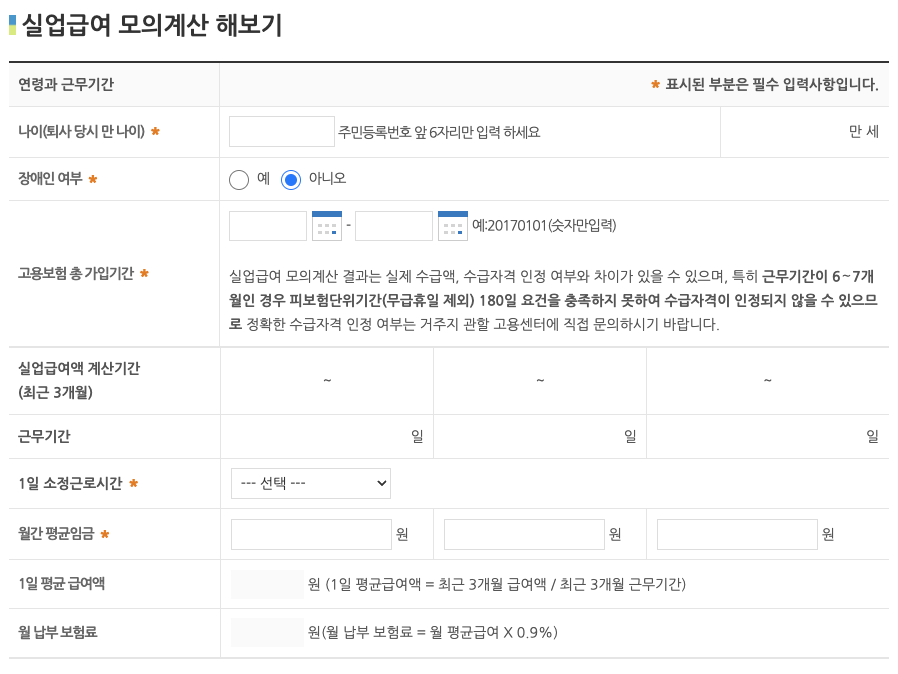Click the end date text field for 고용보험 가입기간
The image size is (898, 674).
point(393,225)
